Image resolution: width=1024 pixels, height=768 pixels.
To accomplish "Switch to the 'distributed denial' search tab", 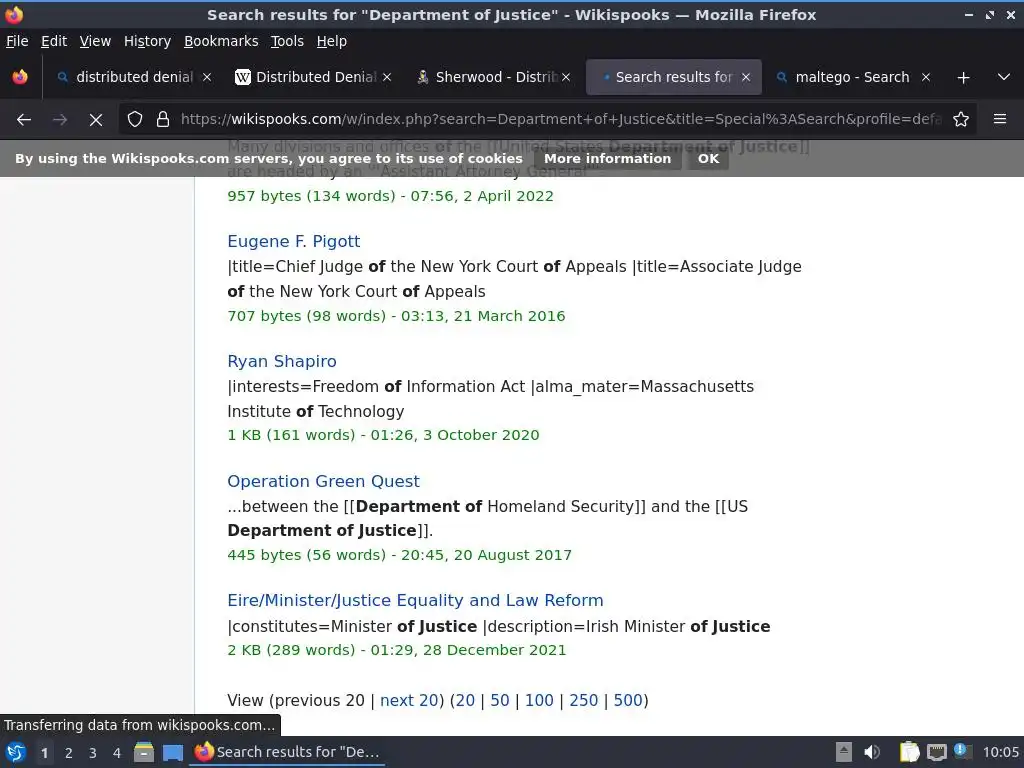I will click(x=134, y=77).
